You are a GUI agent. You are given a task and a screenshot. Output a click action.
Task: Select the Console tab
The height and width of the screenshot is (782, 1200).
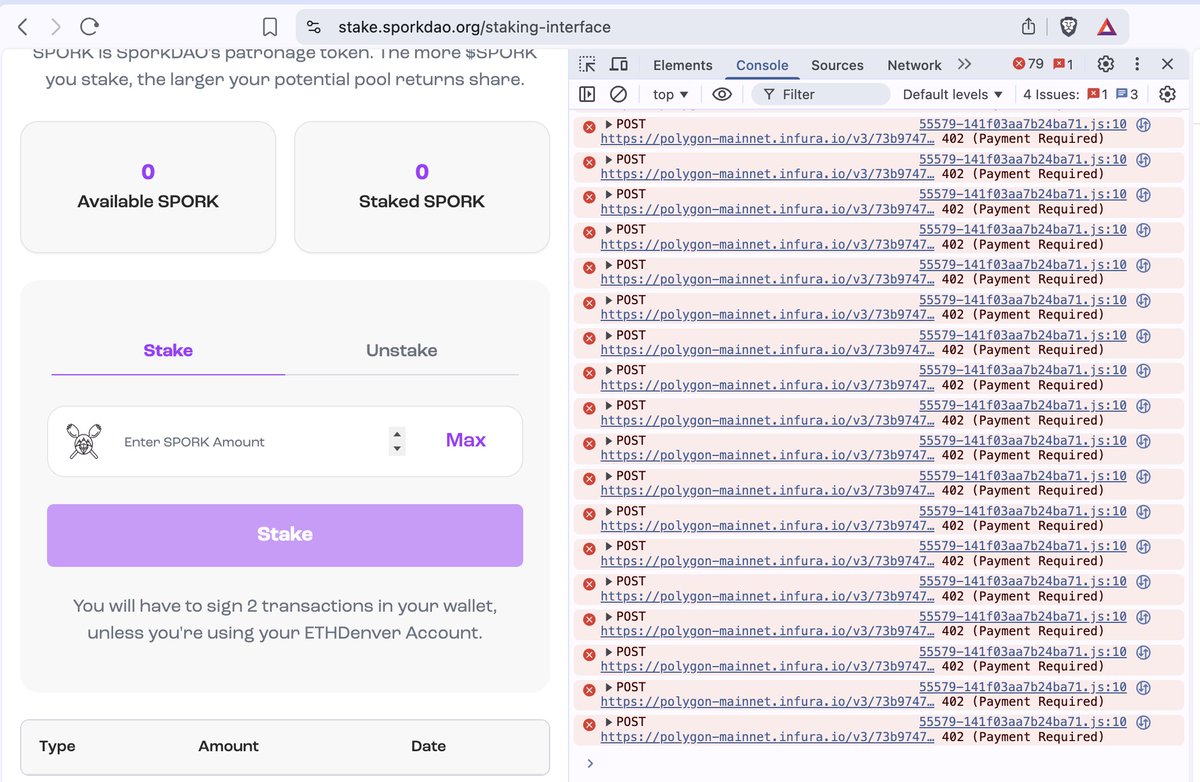[x=762, y=65]
